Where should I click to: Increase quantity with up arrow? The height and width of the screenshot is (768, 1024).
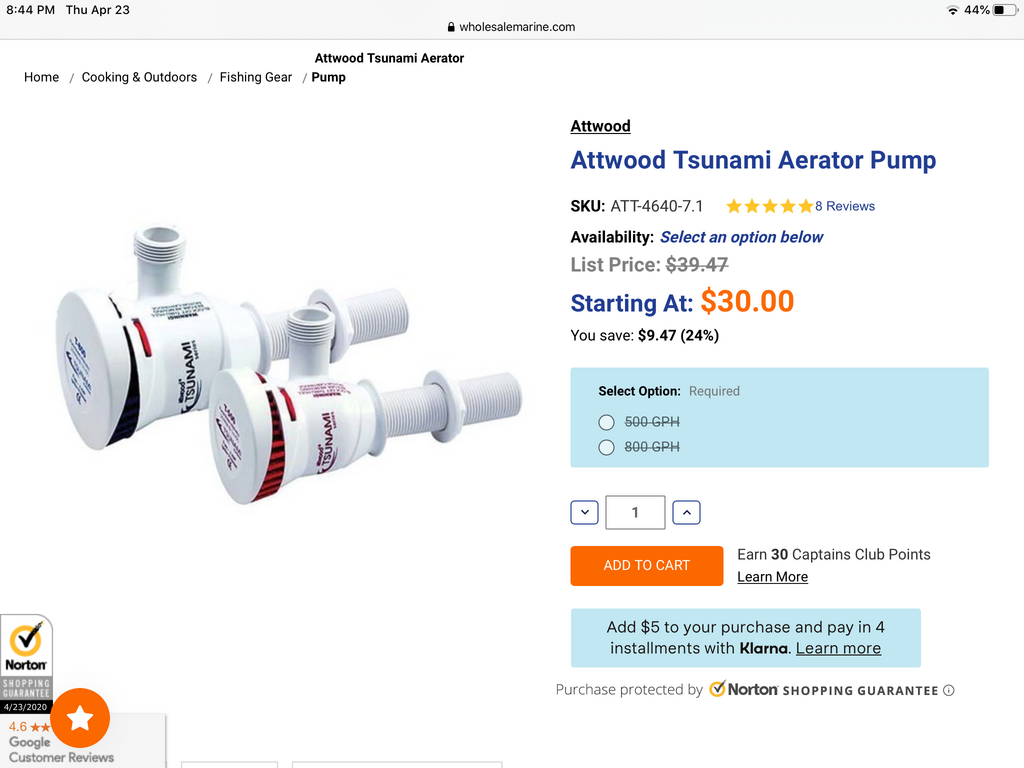pyautogui.click(x=686, y=513)
